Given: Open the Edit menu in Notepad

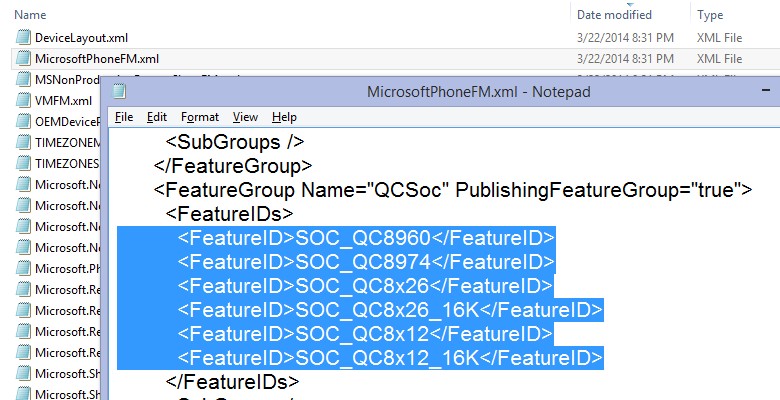Looking at the screenshot, I should (x=157, y=117).
